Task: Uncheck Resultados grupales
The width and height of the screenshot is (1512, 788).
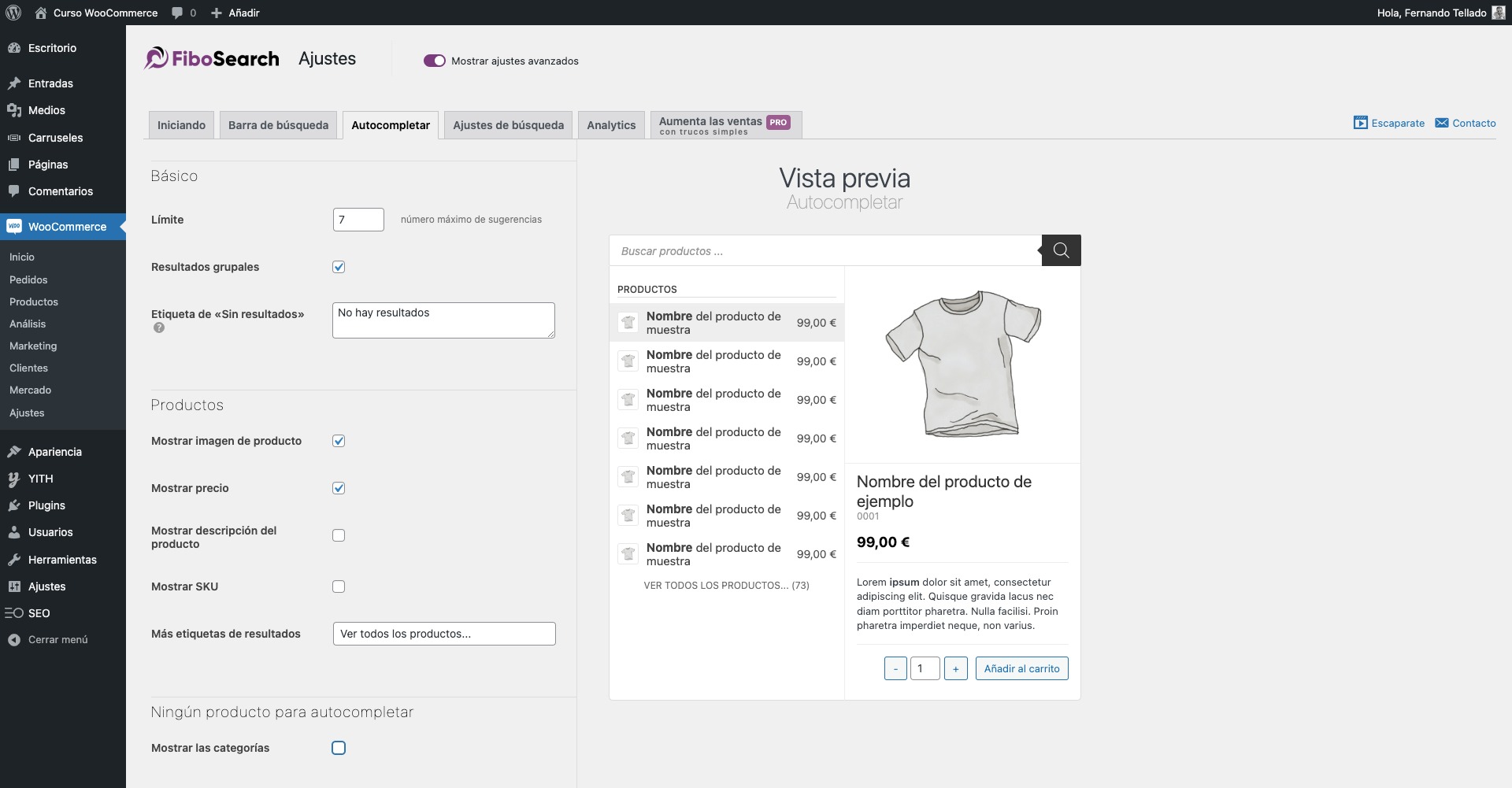Action: [x=339, y=267]
